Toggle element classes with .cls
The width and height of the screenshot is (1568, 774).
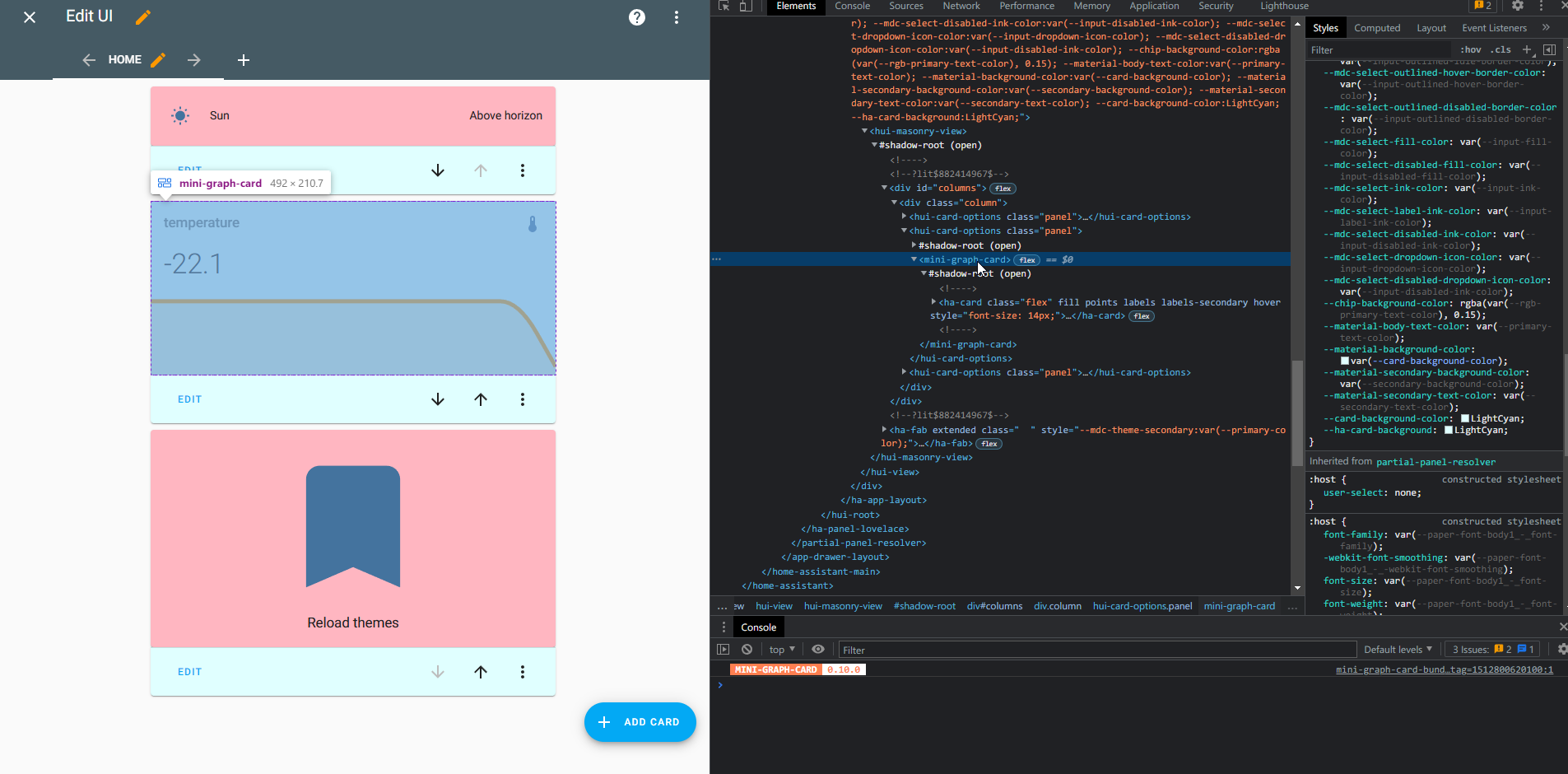(1501, 49)
